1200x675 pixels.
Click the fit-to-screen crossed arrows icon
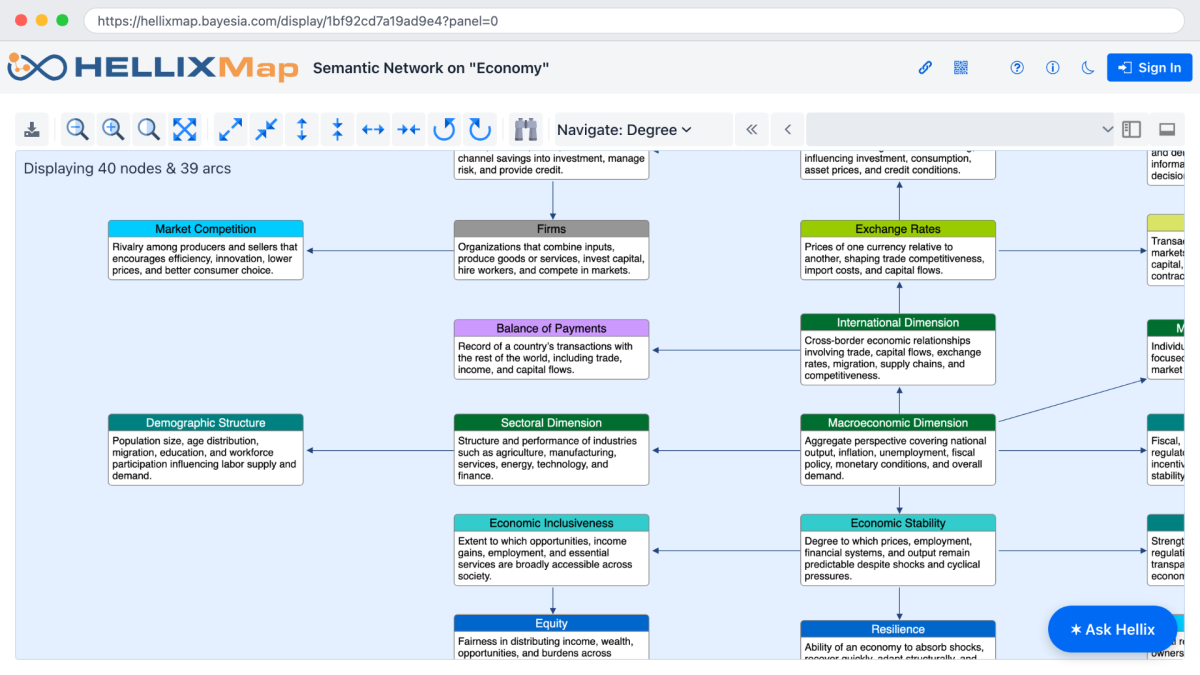point(185,129)
